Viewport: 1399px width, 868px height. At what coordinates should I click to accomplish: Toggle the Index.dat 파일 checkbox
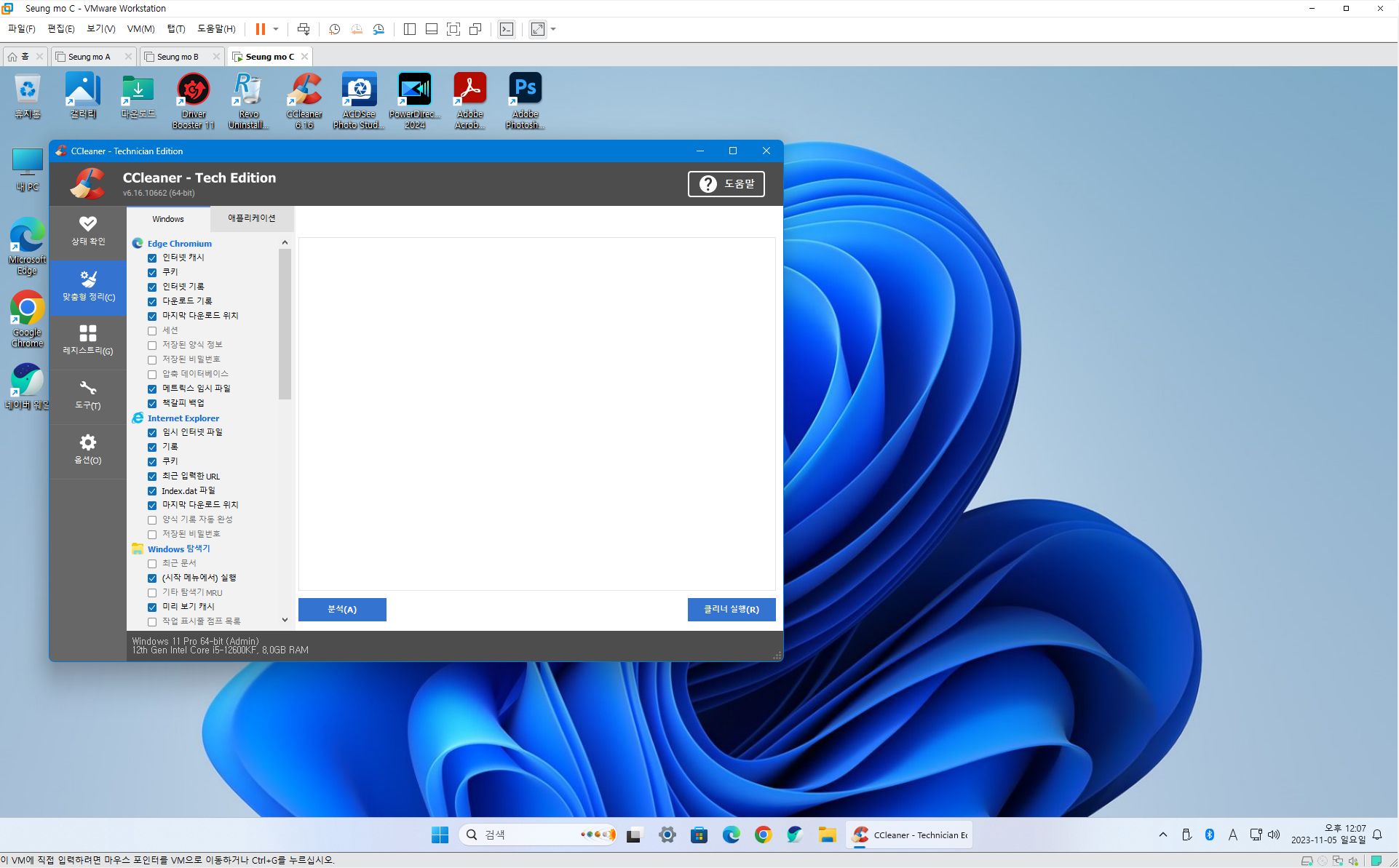click(x=152, y=491)
